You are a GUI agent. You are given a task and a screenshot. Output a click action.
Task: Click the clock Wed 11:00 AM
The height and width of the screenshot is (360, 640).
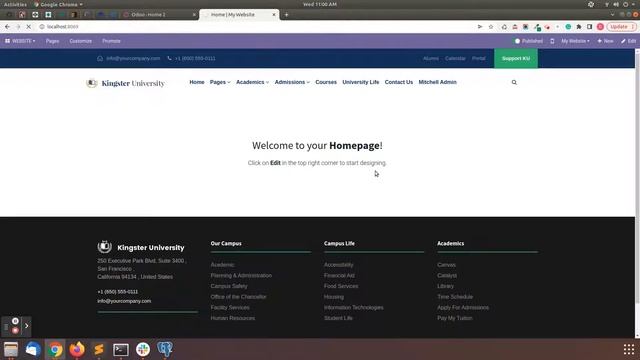point(320,4)
